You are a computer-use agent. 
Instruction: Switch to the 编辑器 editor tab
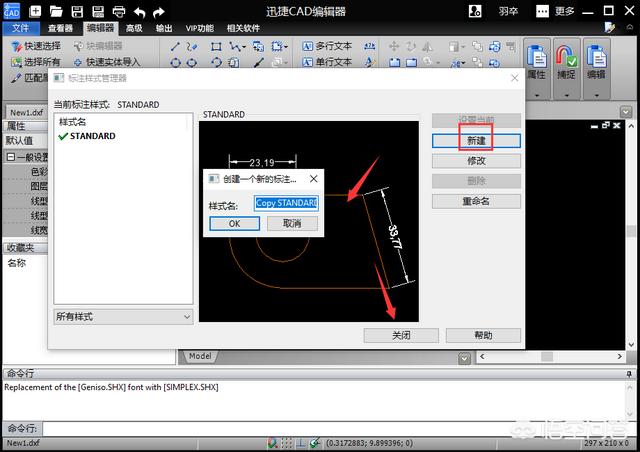coord(100,28)
